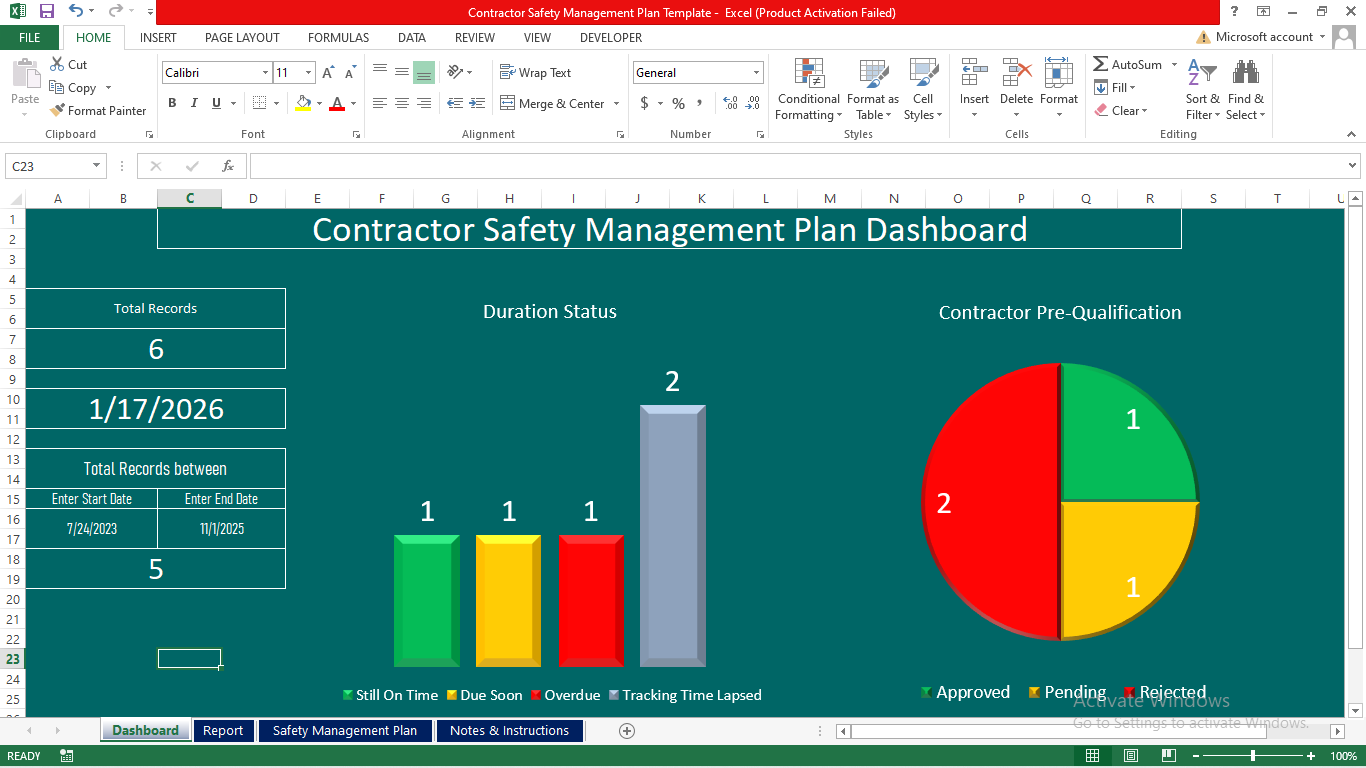Open Conditional Formatting options
Screen dimensions: 1366x768
tap(808, 89)
